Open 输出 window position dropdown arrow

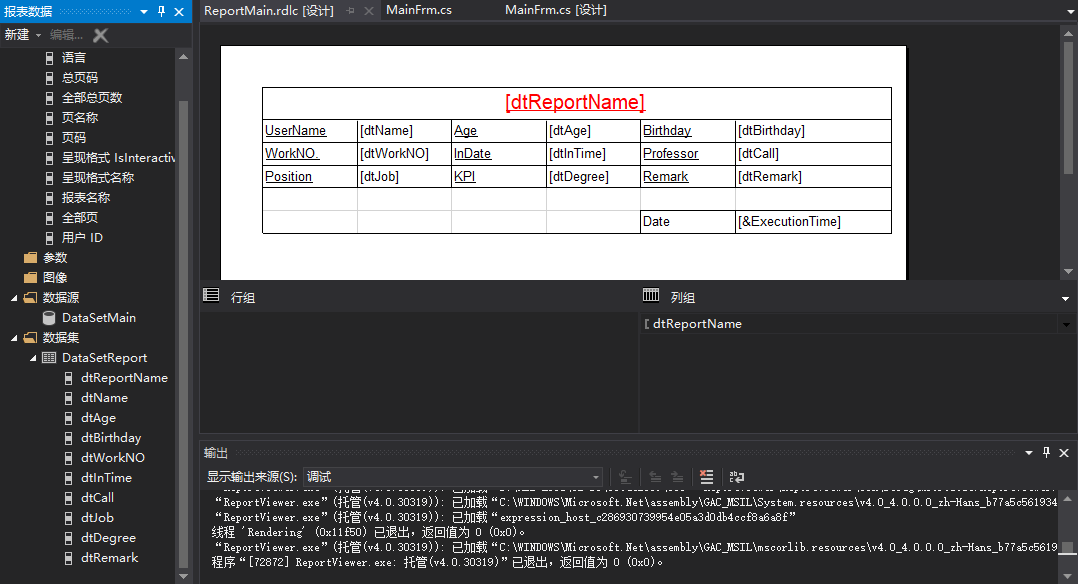pos(1028,453)
